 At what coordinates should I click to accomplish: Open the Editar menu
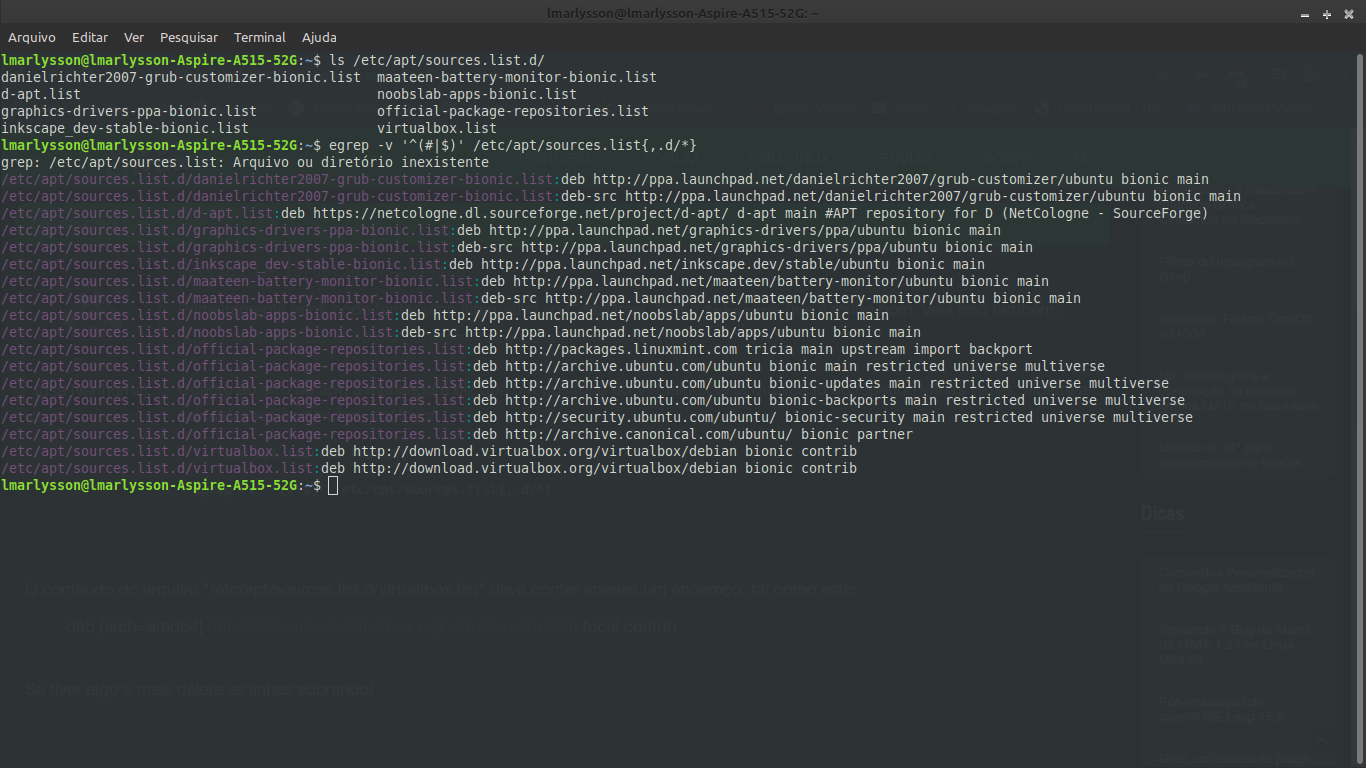(x=90, y=37)
